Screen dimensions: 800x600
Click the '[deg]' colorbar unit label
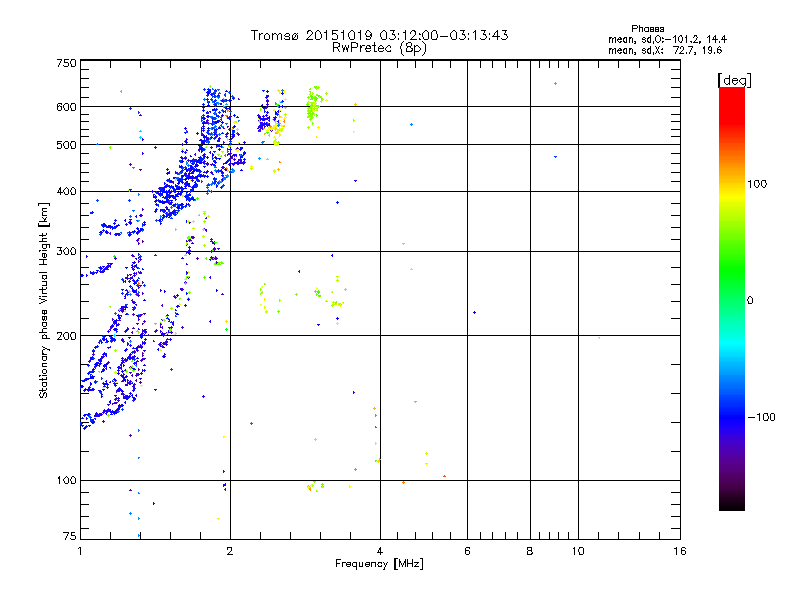coord(734,80)
